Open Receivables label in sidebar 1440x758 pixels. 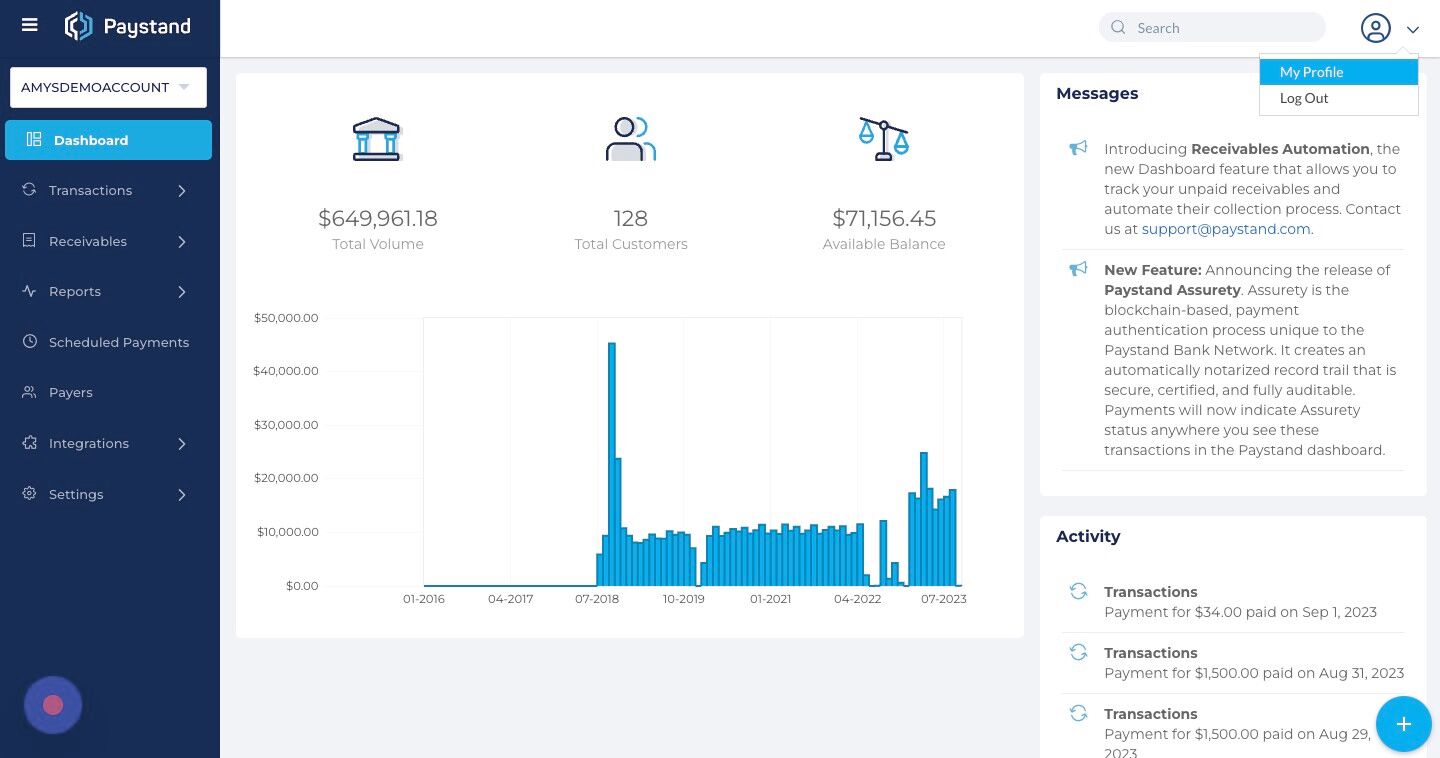88,241
